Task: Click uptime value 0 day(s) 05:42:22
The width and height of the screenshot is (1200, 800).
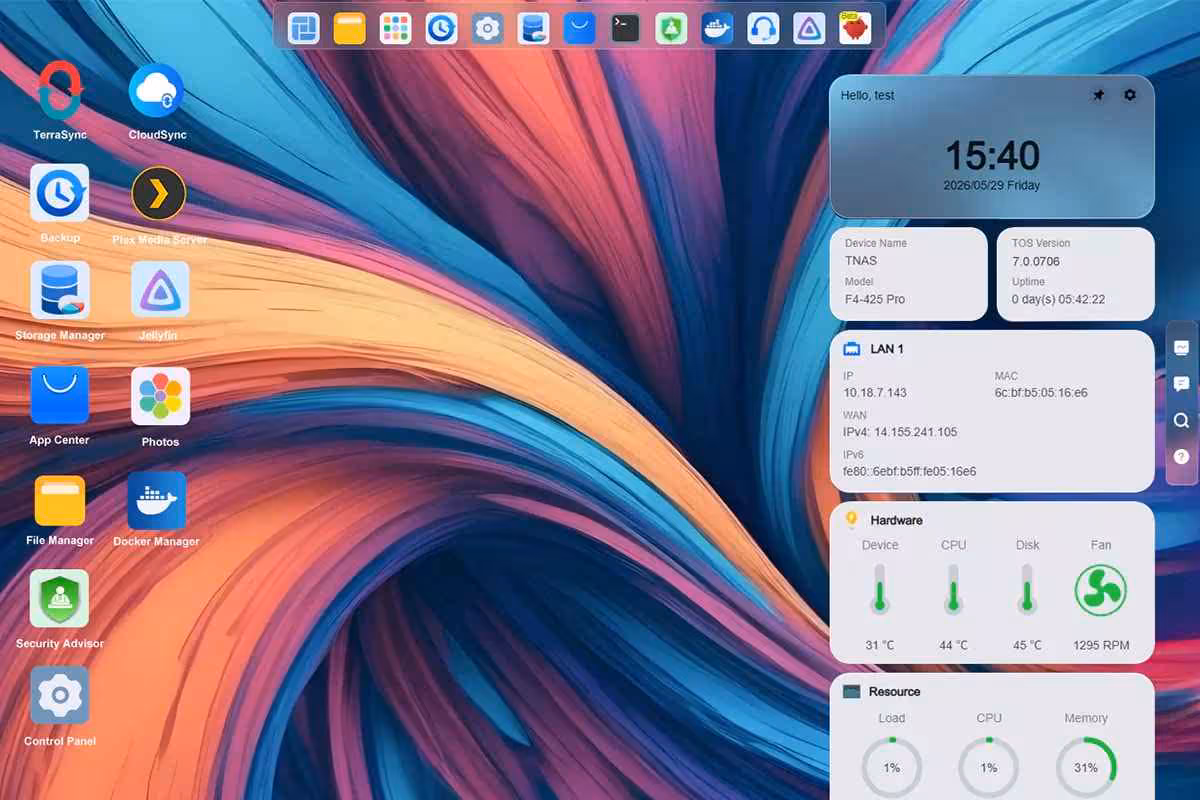Action: click(x=1058, y=299)
